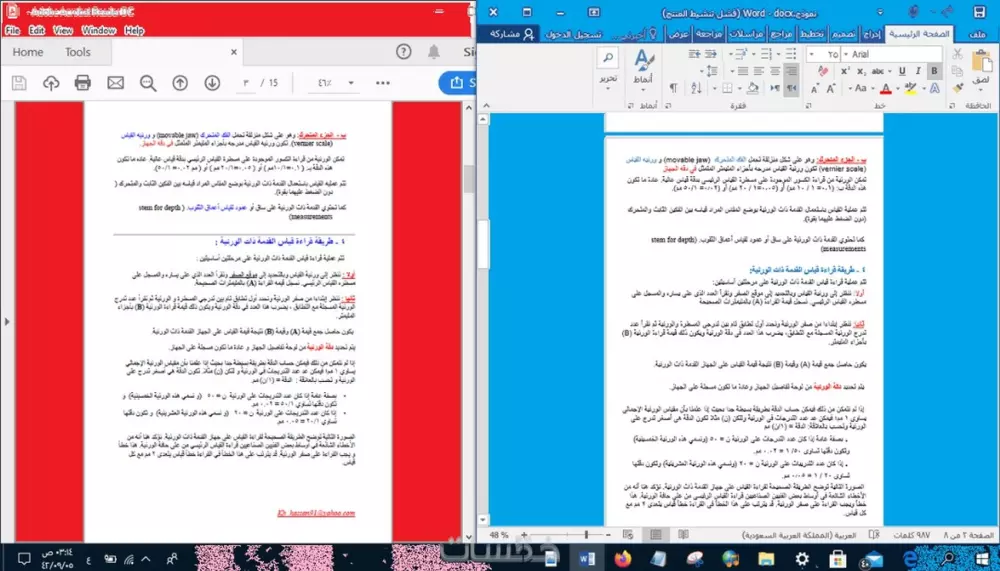Toggle Strikethrough abc formatting

coord(878,71)
